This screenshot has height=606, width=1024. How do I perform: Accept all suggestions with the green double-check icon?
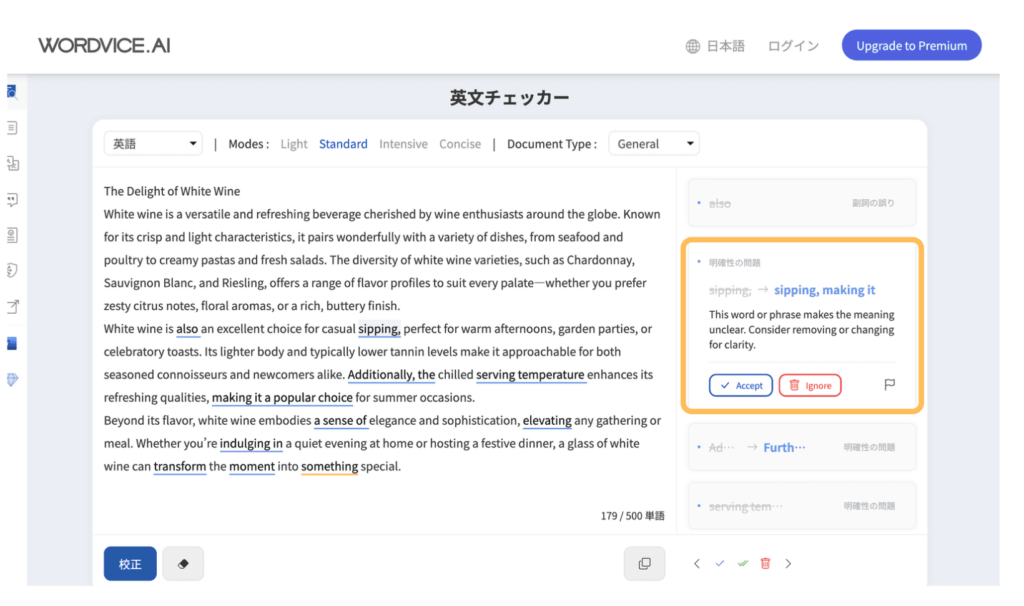click(742, 563)
